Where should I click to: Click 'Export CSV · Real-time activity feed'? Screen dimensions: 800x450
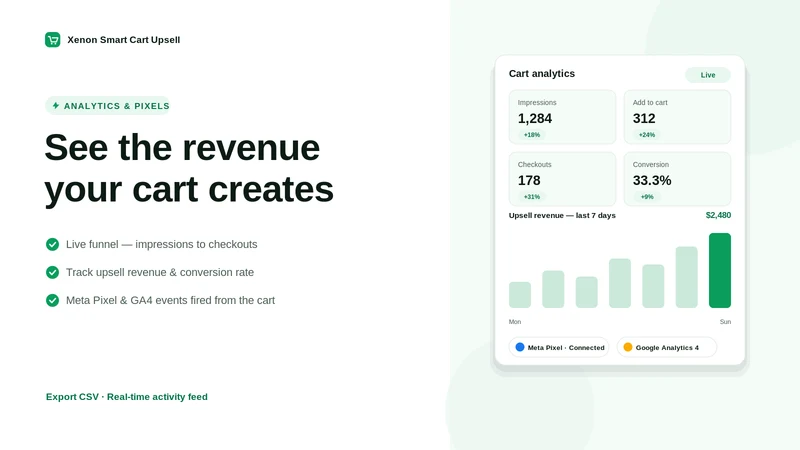click(x=127, y=397)
